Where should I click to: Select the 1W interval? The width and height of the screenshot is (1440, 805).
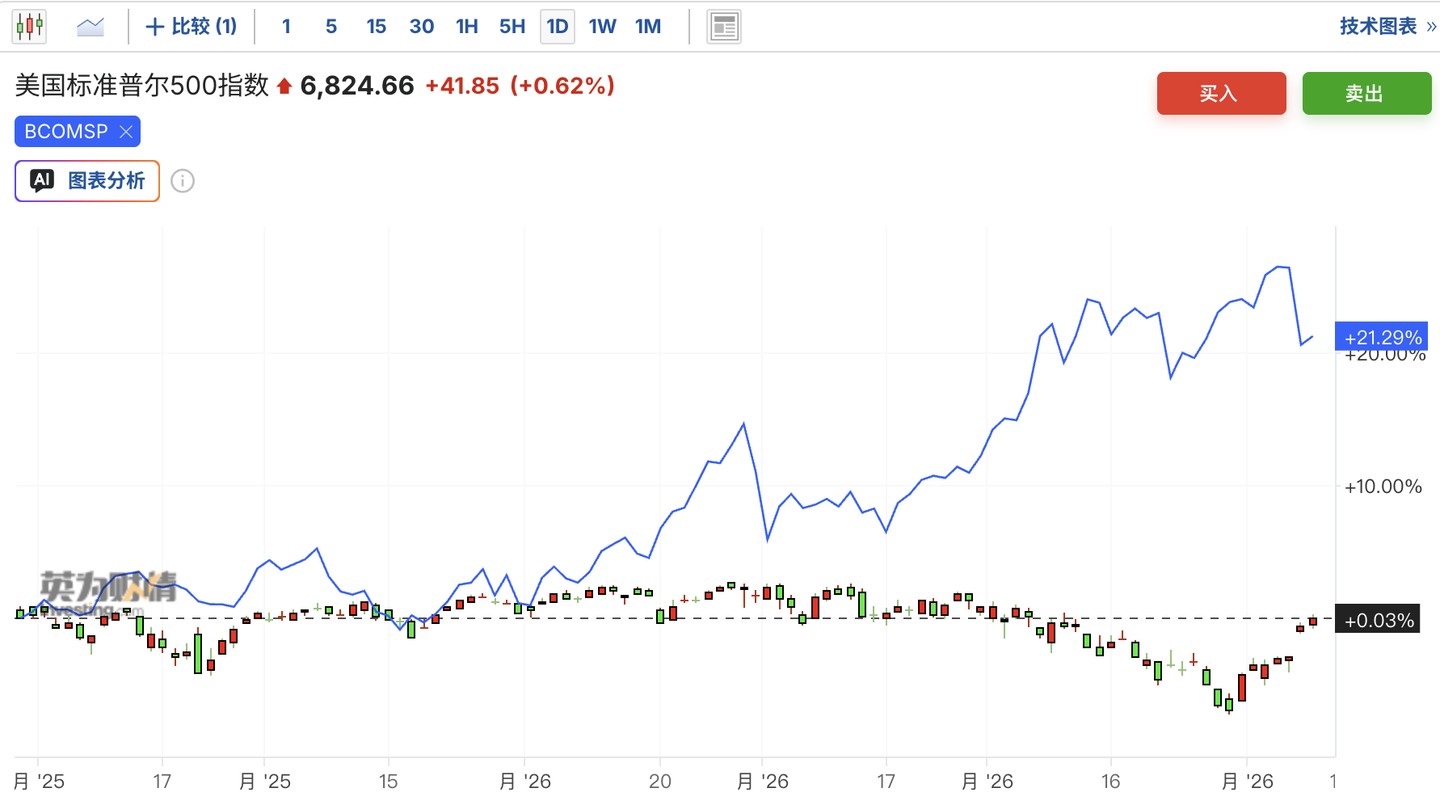602,26
